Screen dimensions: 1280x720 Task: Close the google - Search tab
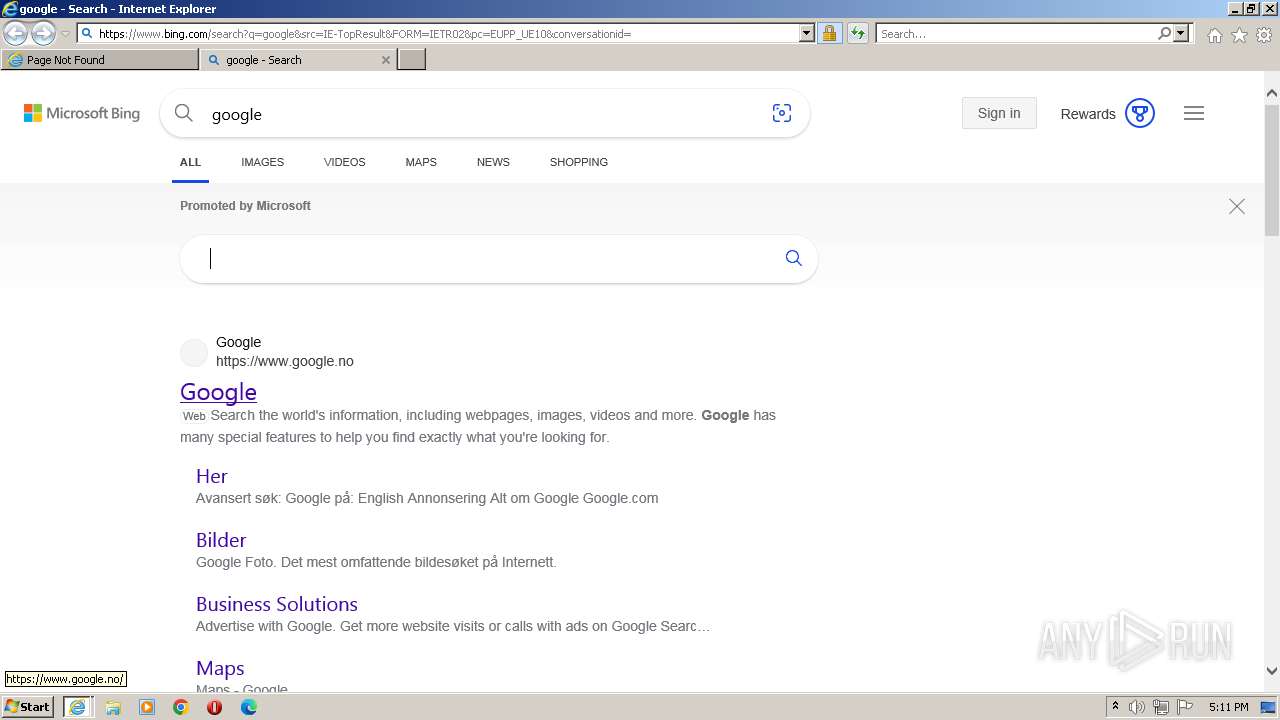tap(386, 60)
